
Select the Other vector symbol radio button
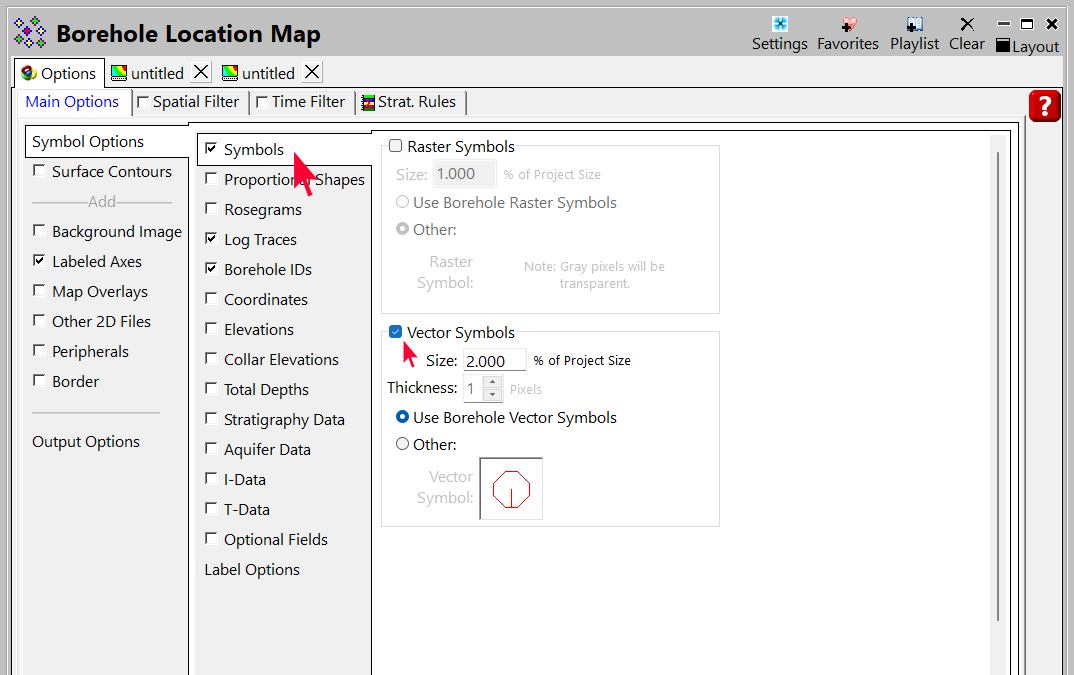(x=402, y=444)
